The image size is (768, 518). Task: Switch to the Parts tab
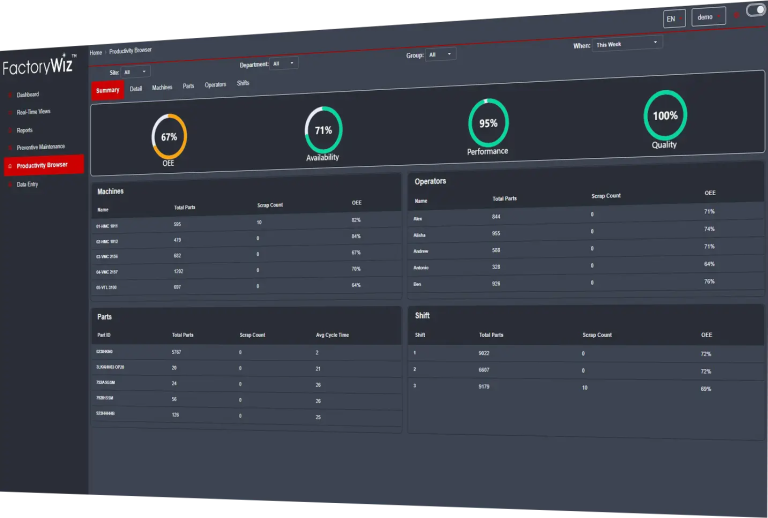tap(188, 86)
